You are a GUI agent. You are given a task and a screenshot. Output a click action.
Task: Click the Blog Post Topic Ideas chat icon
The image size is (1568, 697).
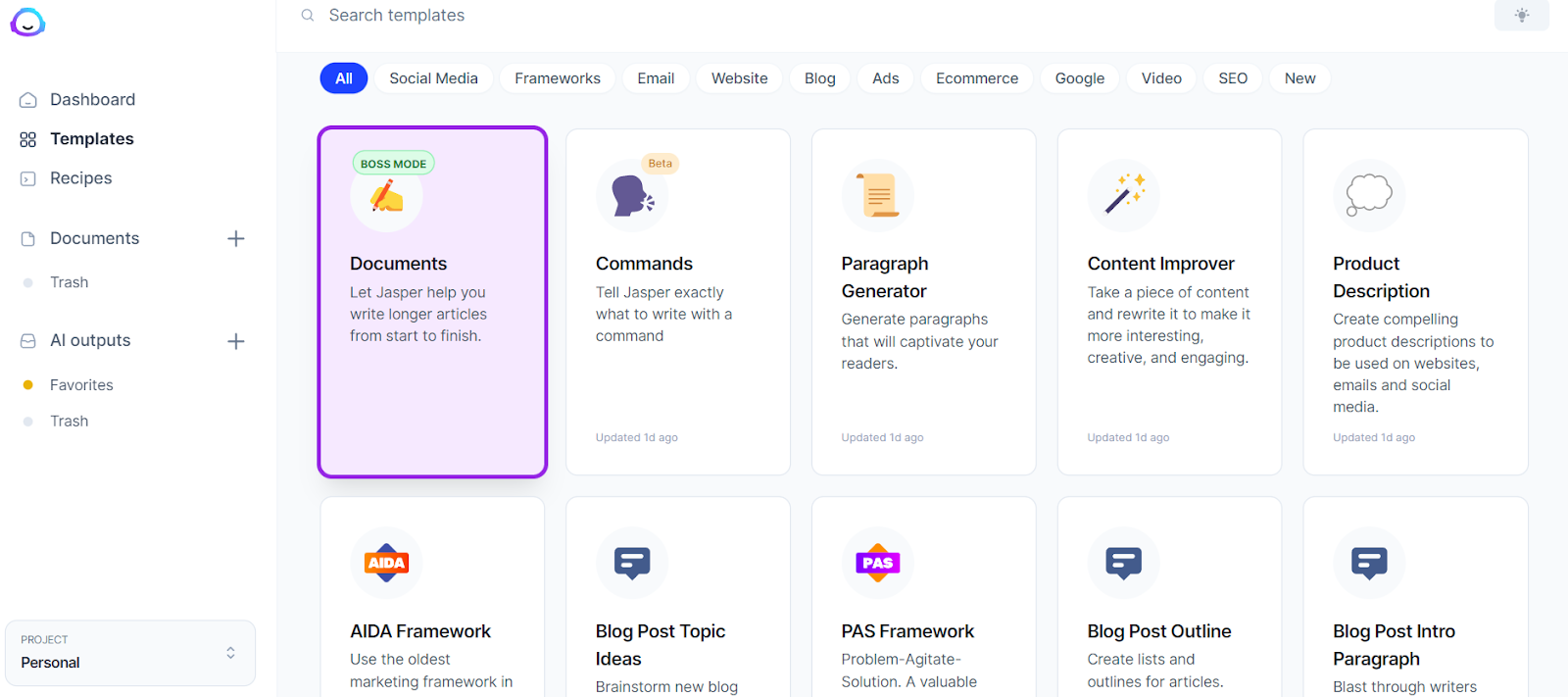(632, 563)
